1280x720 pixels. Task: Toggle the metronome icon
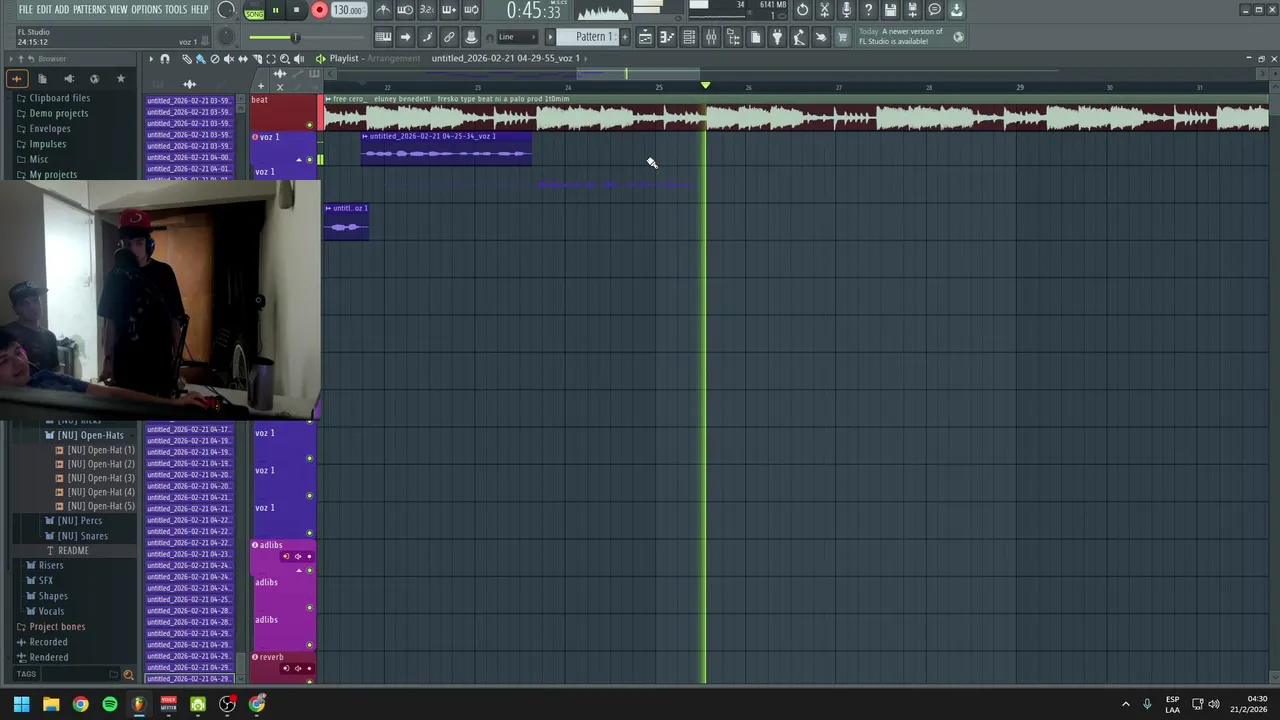(383, 10)
